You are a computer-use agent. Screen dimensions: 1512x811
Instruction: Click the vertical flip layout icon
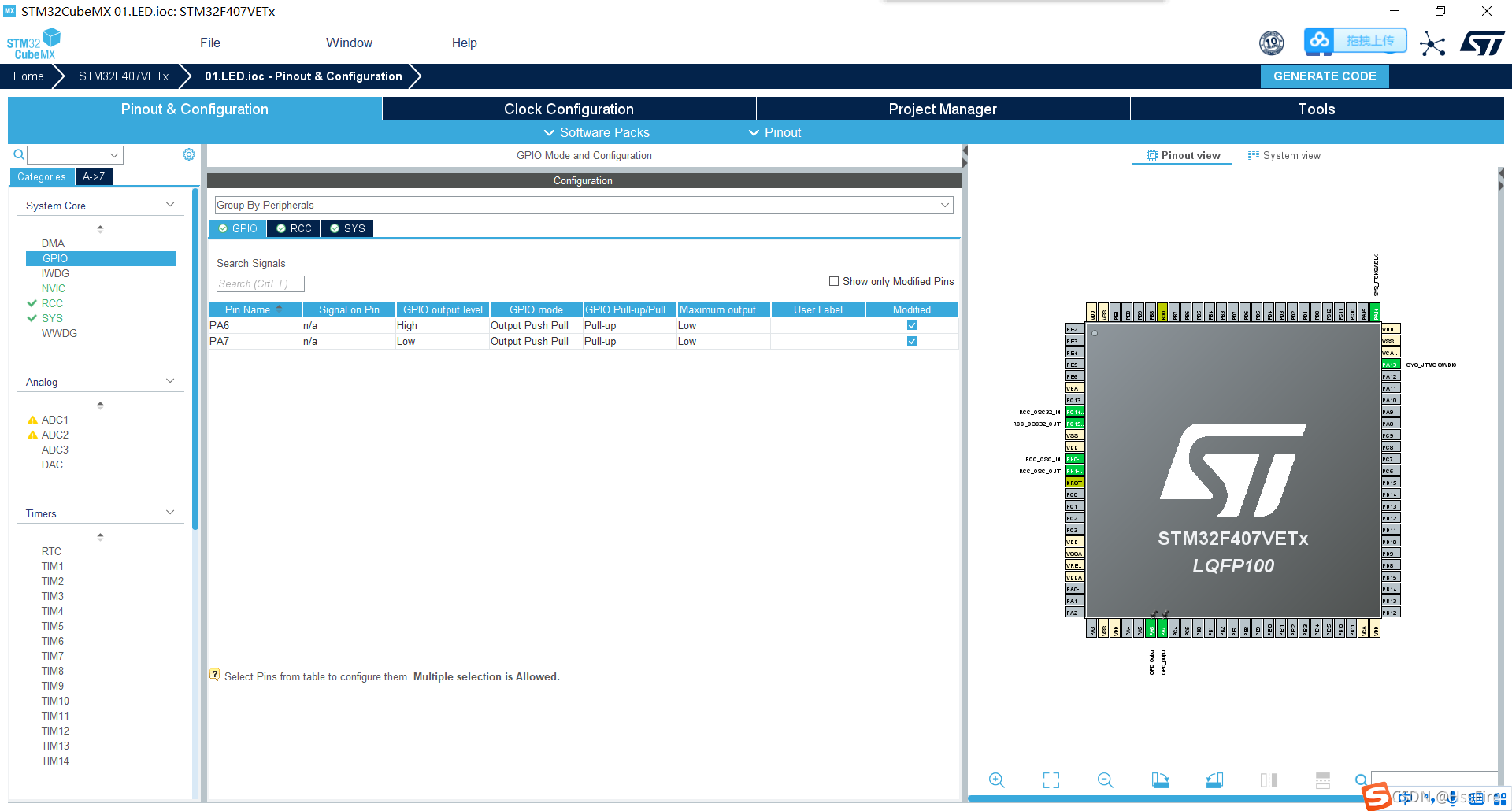click(1269, 780)
